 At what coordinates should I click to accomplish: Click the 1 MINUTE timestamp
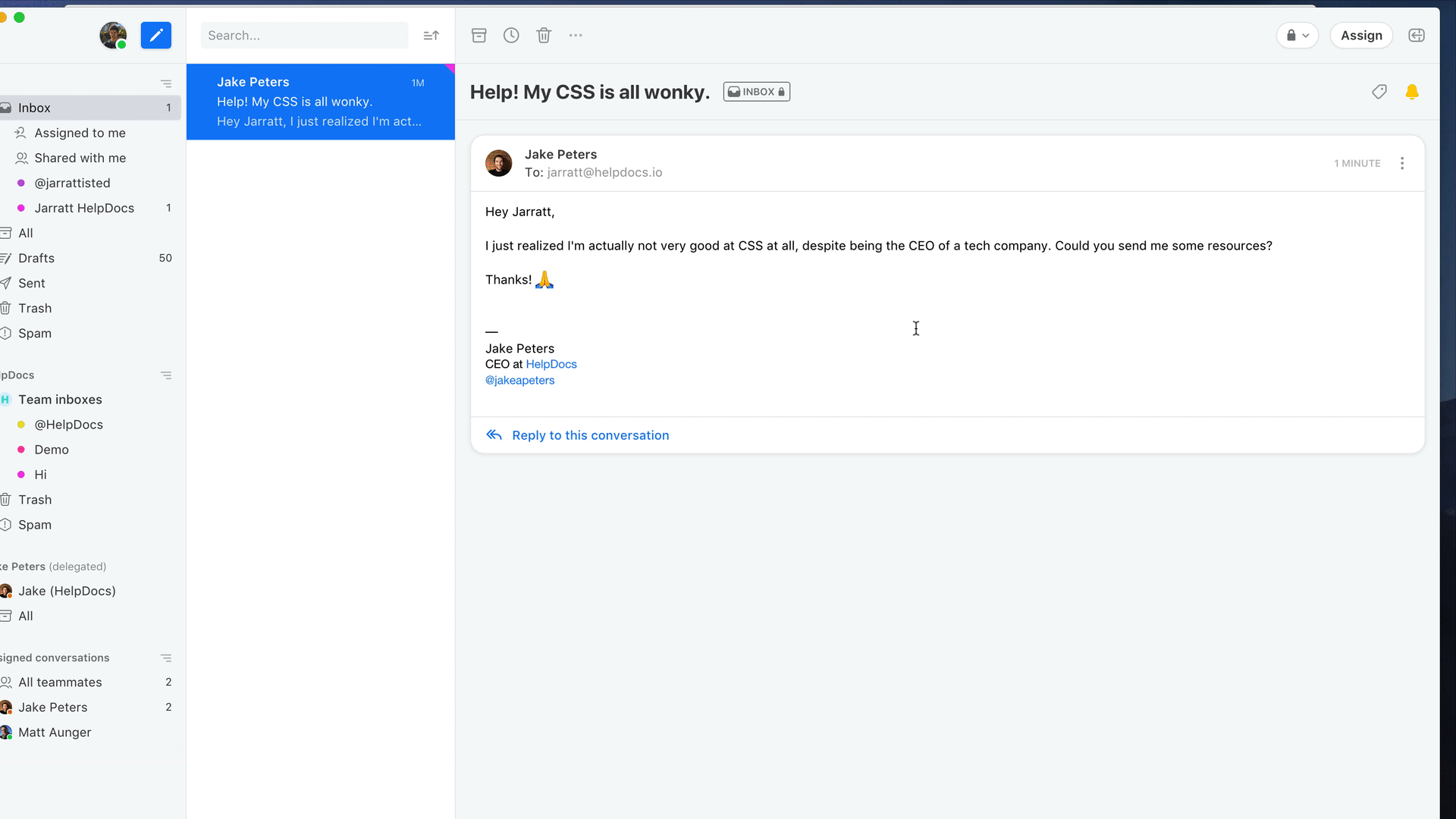click(1357, 164)
